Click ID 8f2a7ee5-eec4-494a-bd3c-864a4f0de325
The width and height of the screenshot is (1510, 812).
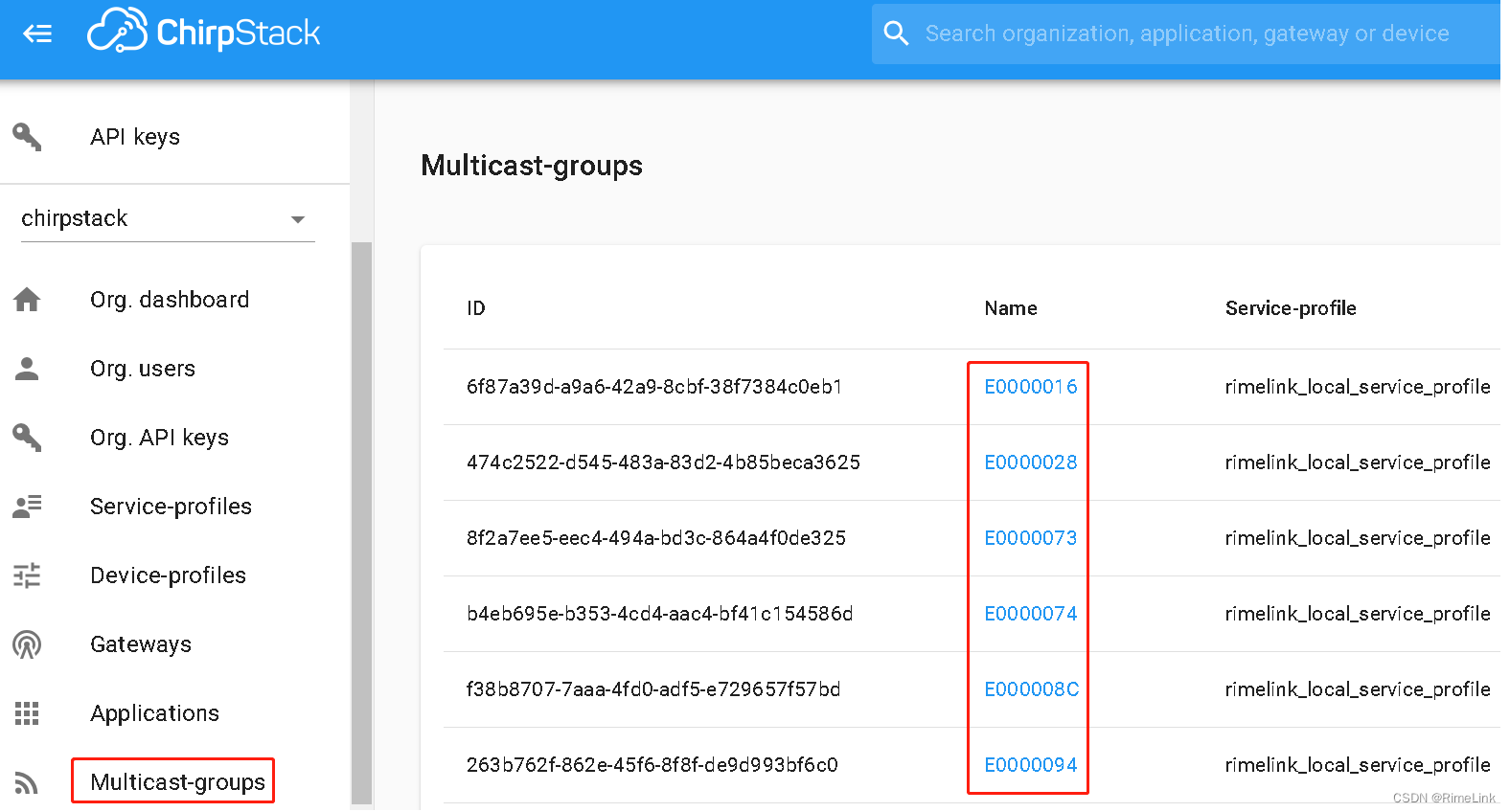[656, 538]
